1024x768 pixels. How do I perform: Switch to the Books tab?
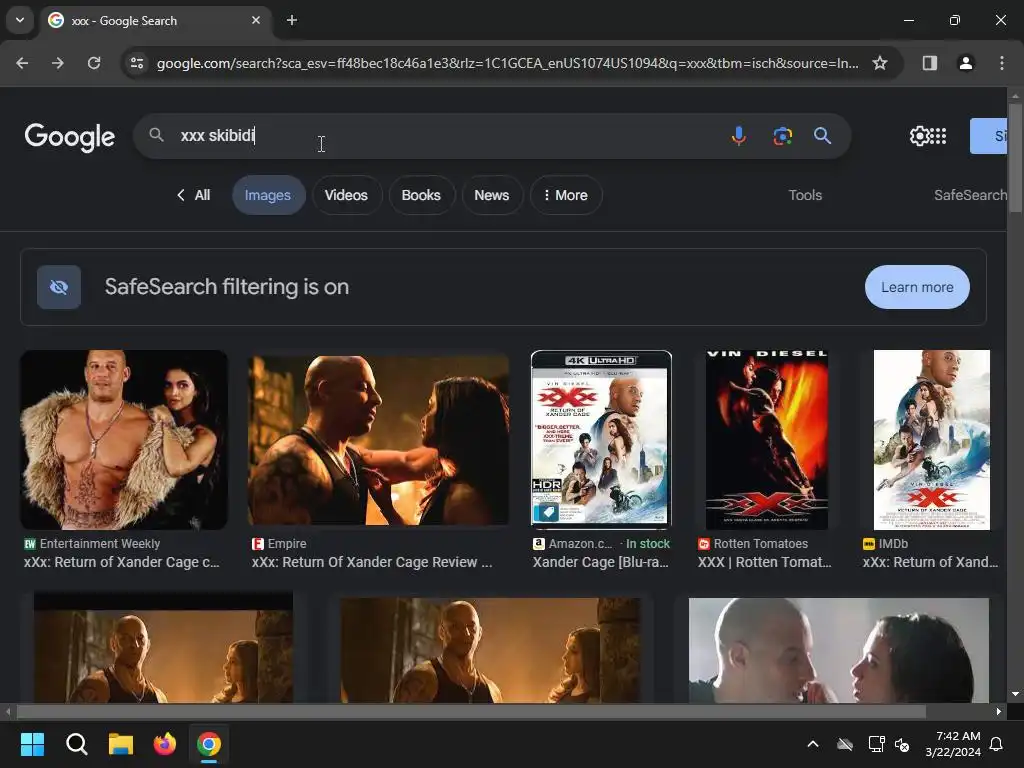point(421,195)
